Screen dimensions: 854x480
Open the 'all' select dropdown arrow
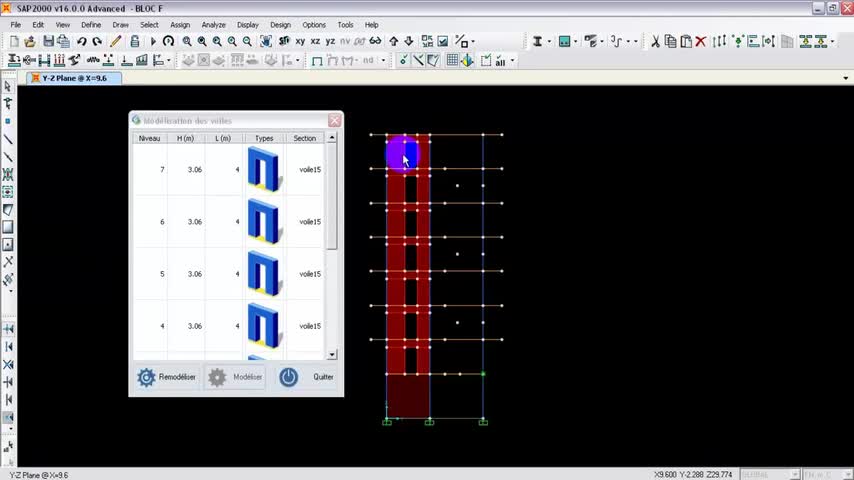pos(512,61)
